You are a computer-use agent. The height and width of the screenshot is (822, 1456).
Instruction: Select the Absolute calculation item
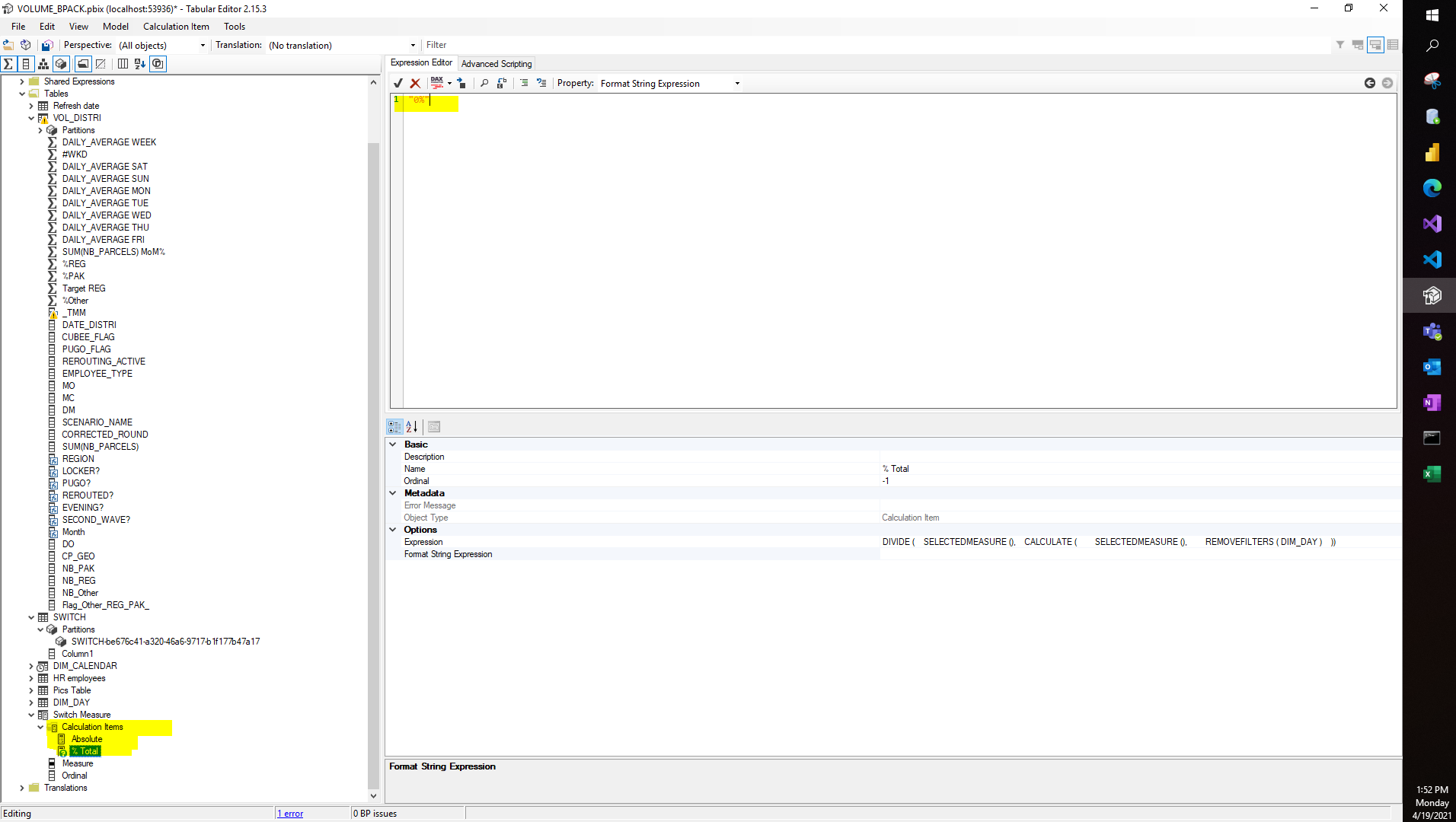click(x=87, y=739)
